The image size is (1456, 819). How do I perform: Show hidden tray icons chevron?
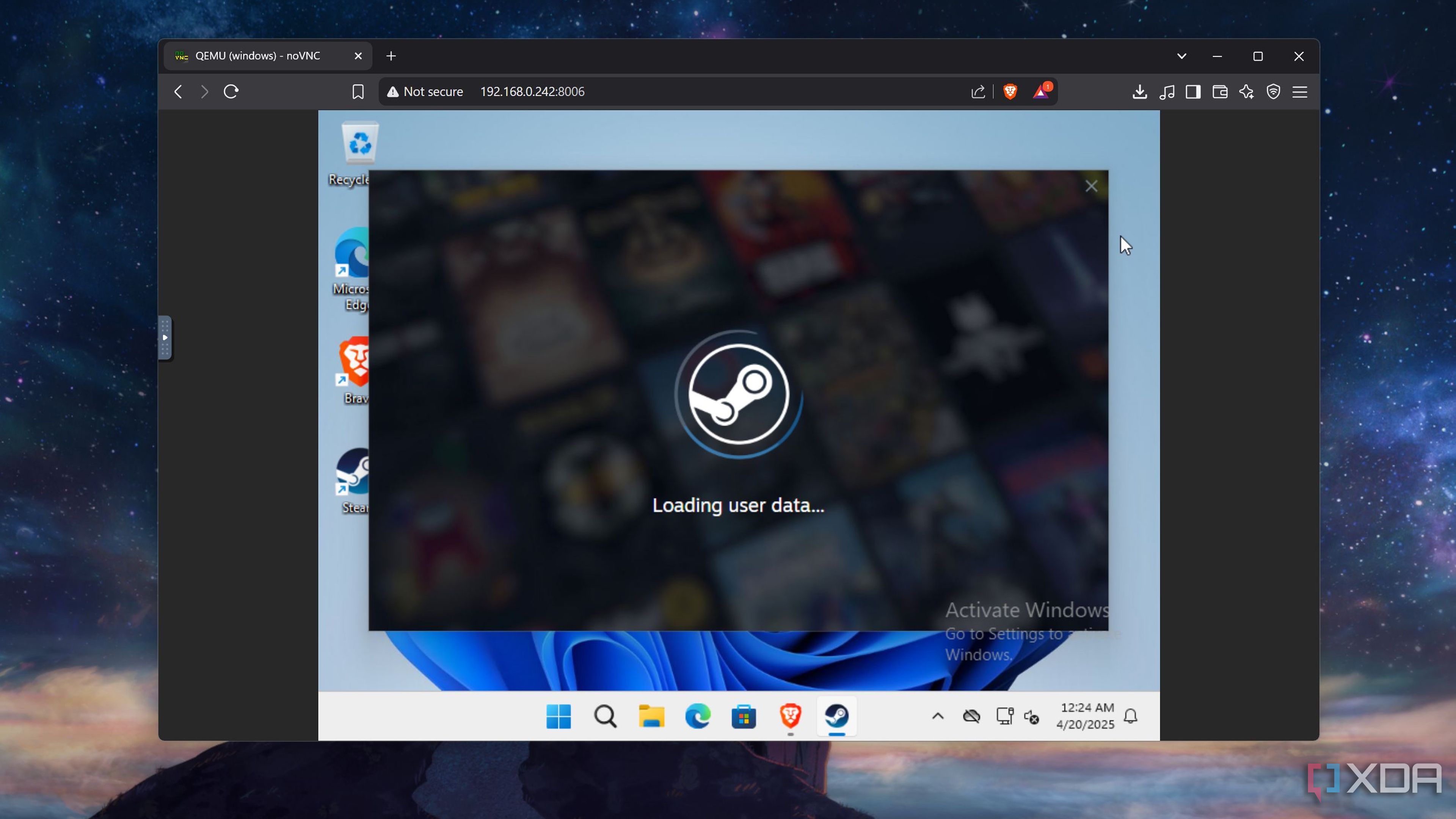click(938, 716)
